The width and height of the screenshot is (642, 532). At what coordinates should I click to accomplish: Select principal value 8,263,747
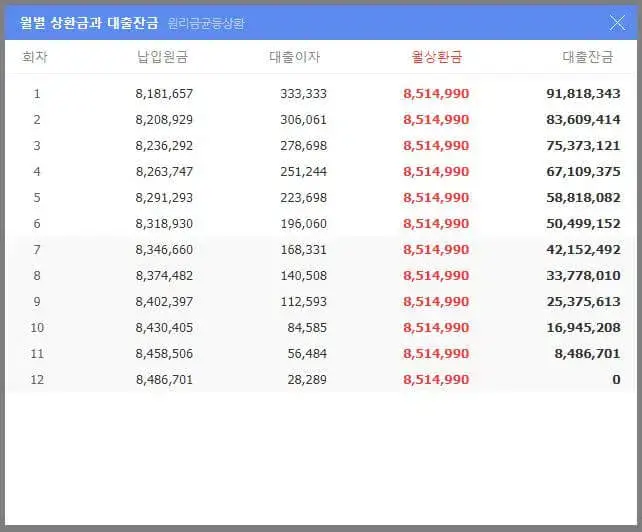point(164,172)
